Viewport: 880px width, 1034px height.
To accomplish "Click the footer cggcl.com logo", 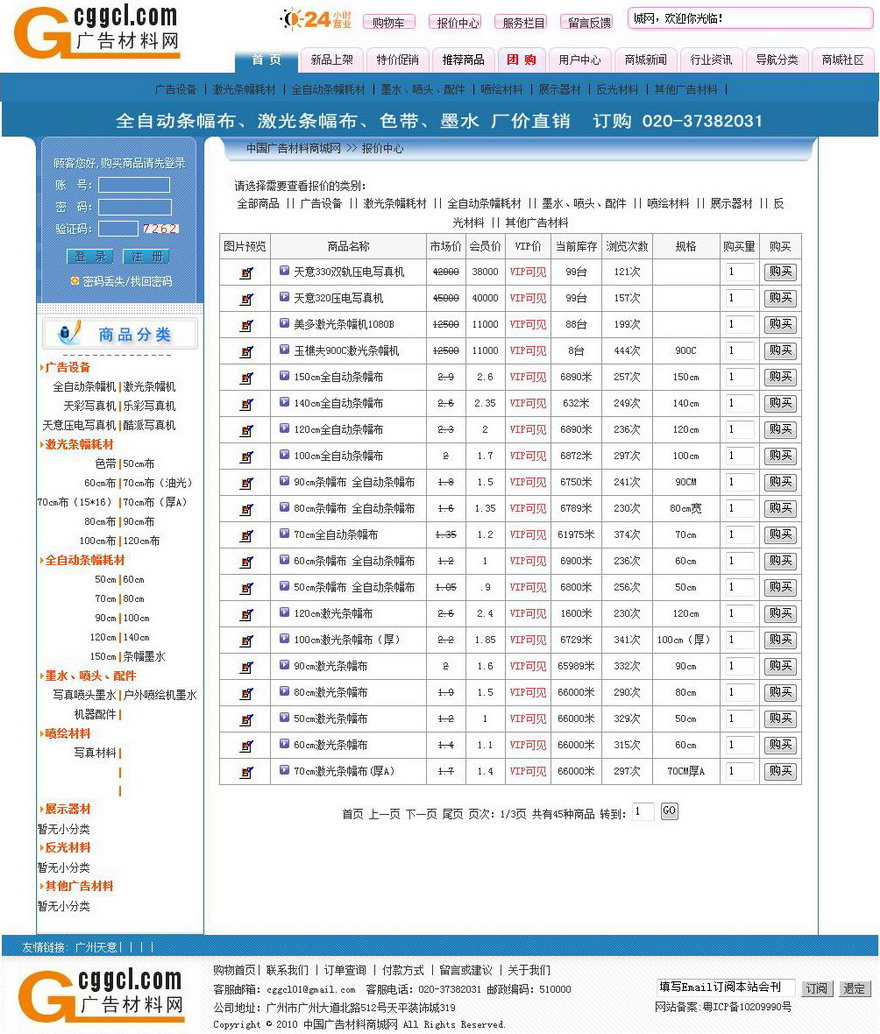I will [100, 995].
